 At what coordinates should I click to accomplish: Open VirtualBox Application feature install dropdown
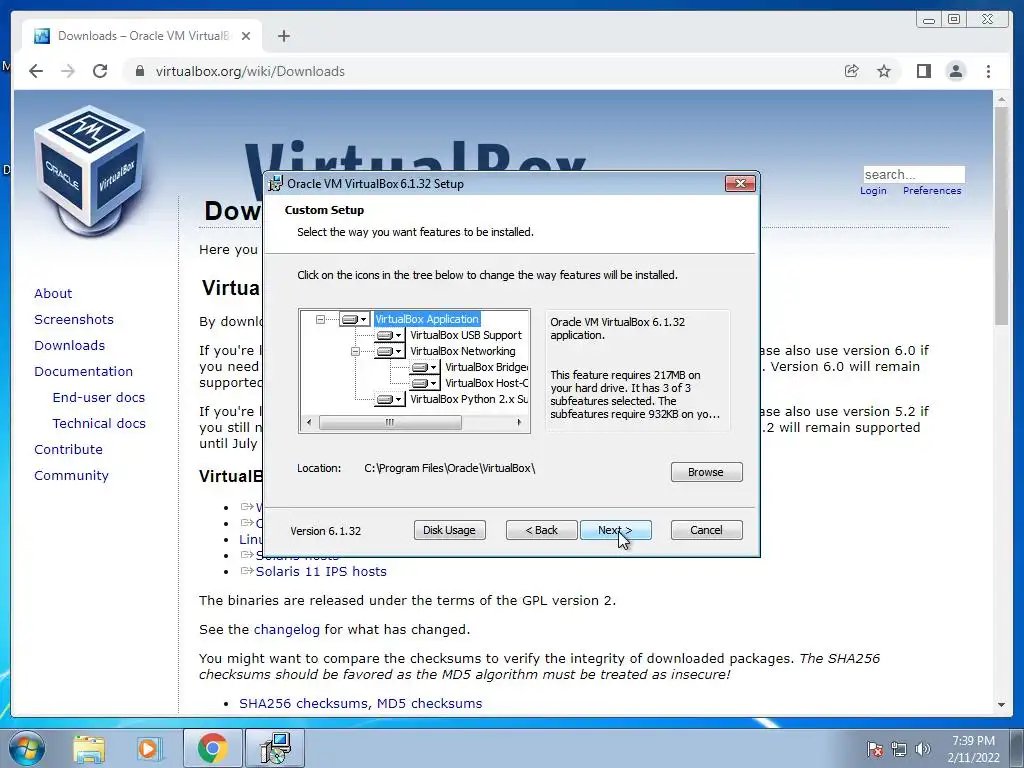pyautogui.click(x=355, y=319)
